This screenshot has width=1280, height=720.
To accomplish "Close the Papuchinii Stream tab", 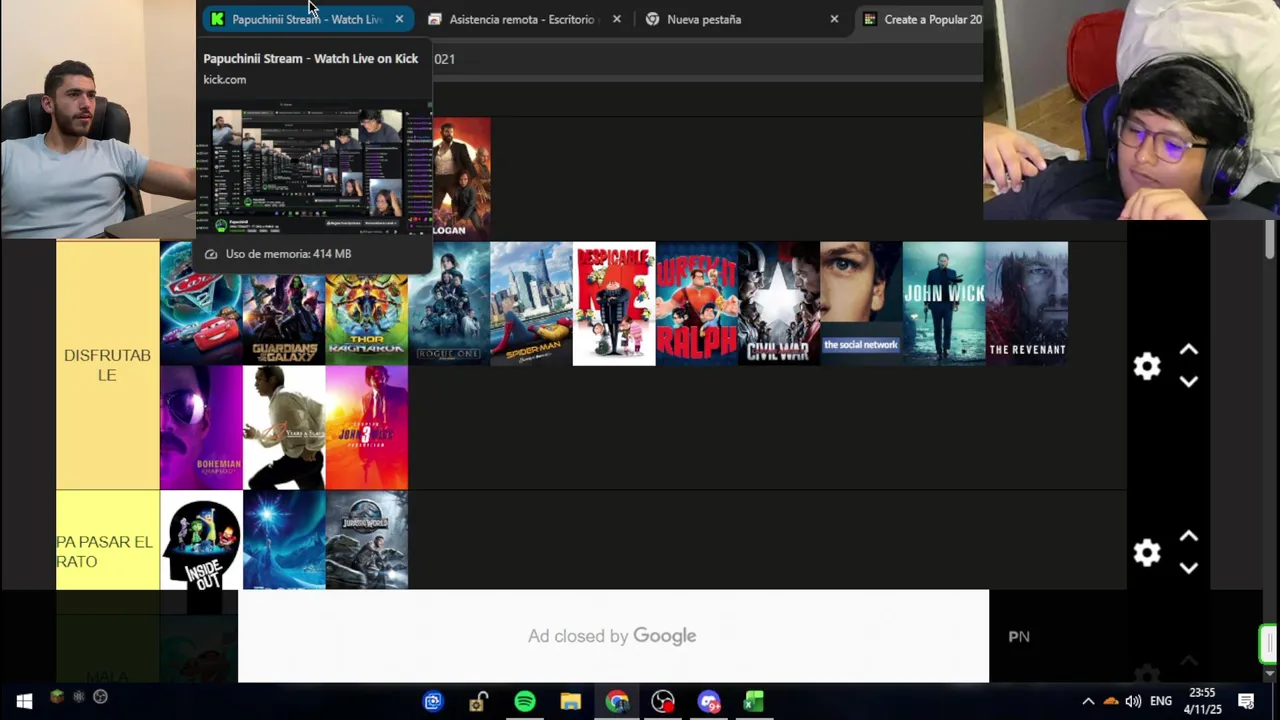I will click(x=399, y=19).
